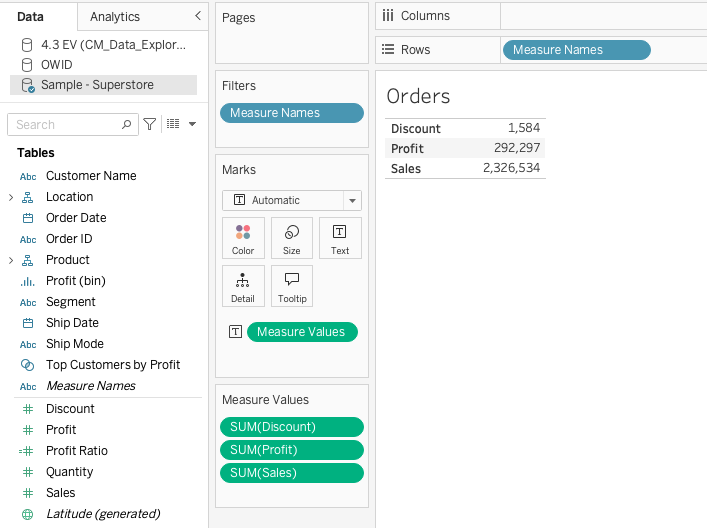Open the field filter funnel icon
The height and width of the screenshot is (528, 707).
pyautogui.click(x=149, y=124)
